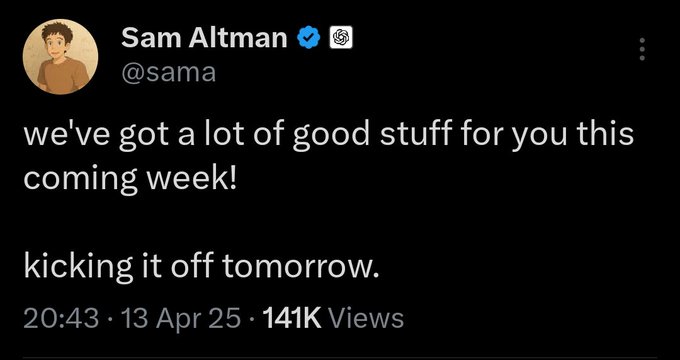This screenshot has height=360, width=680.
Task: Click the word 'tomorrow' in the tweet
Action: coord(298,268)
